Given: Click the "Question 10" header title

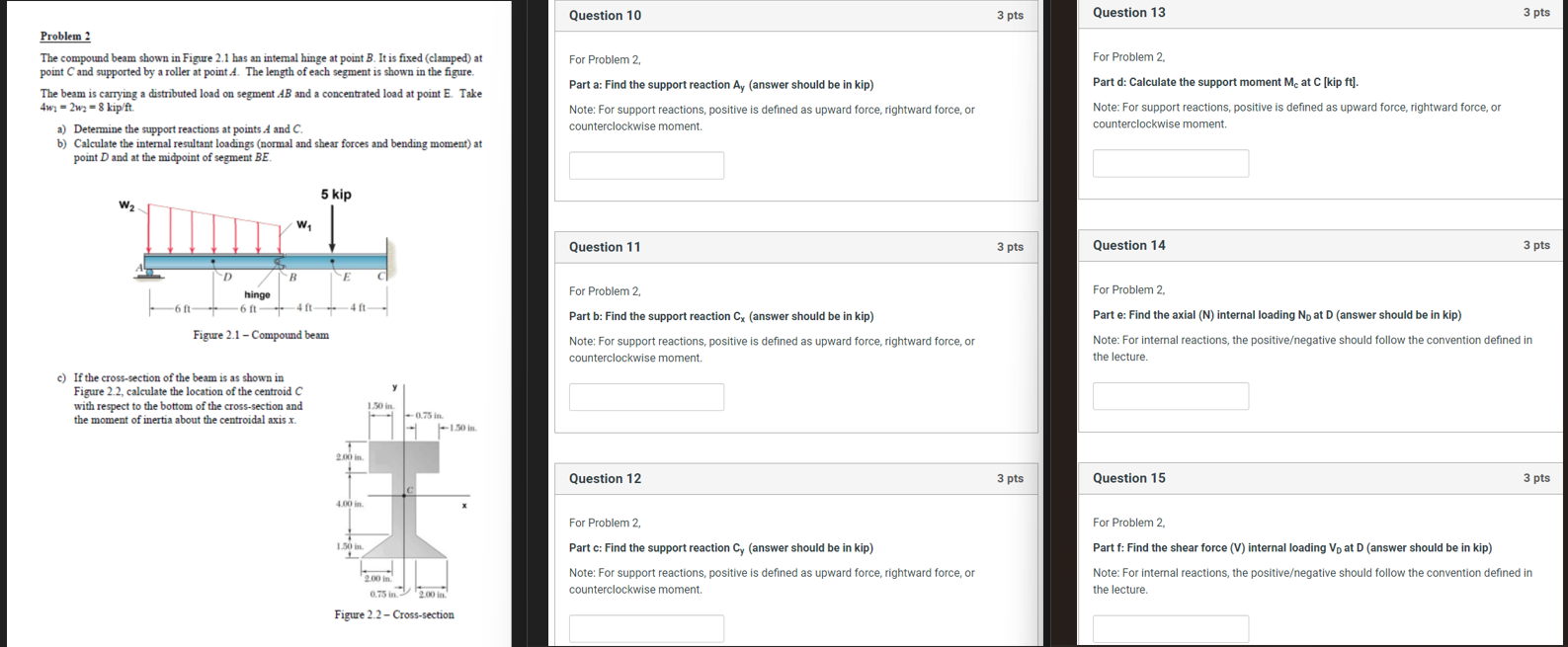Looking at the screenshot, I should (x=605, y=16).
